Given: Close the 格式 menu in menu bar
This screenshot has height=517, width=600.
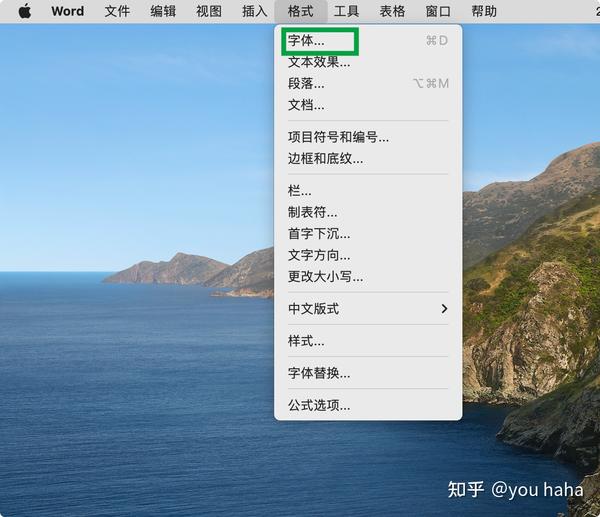Looking at the screenshot, I should 301,11.
